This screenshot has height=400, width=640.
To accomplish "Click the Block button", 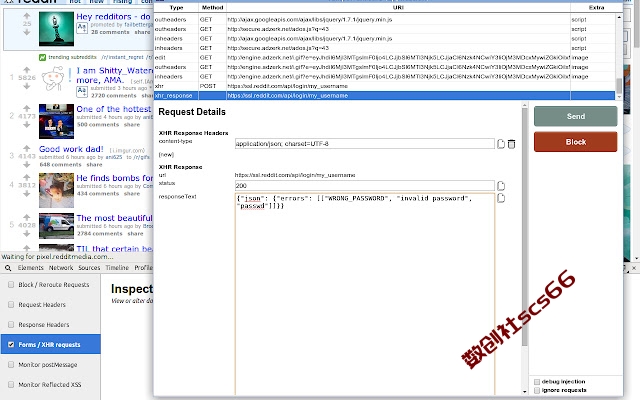I will (x=576, y=142).
